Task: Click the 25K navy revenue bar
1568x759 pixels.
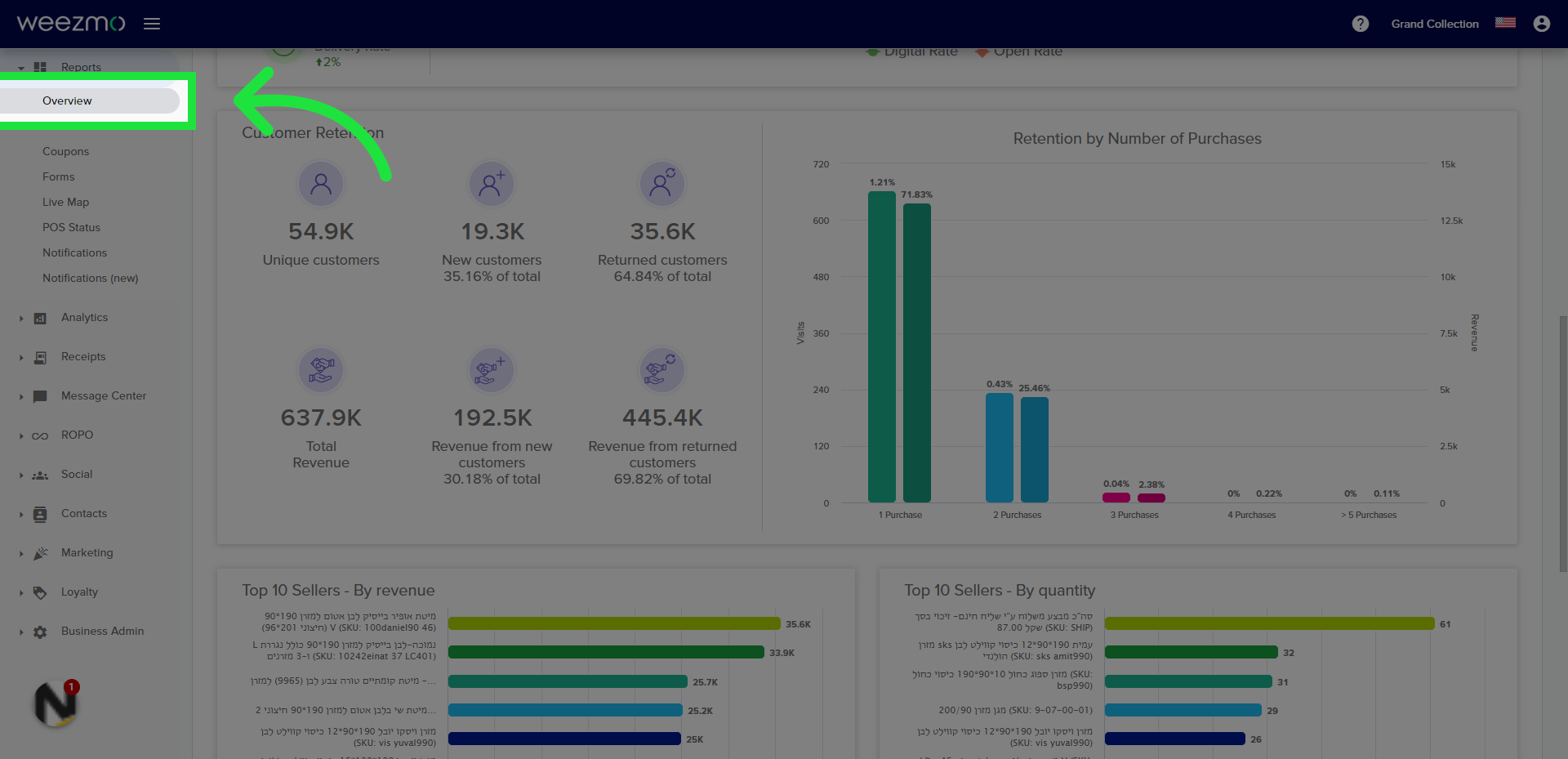Action: (564, 739)
